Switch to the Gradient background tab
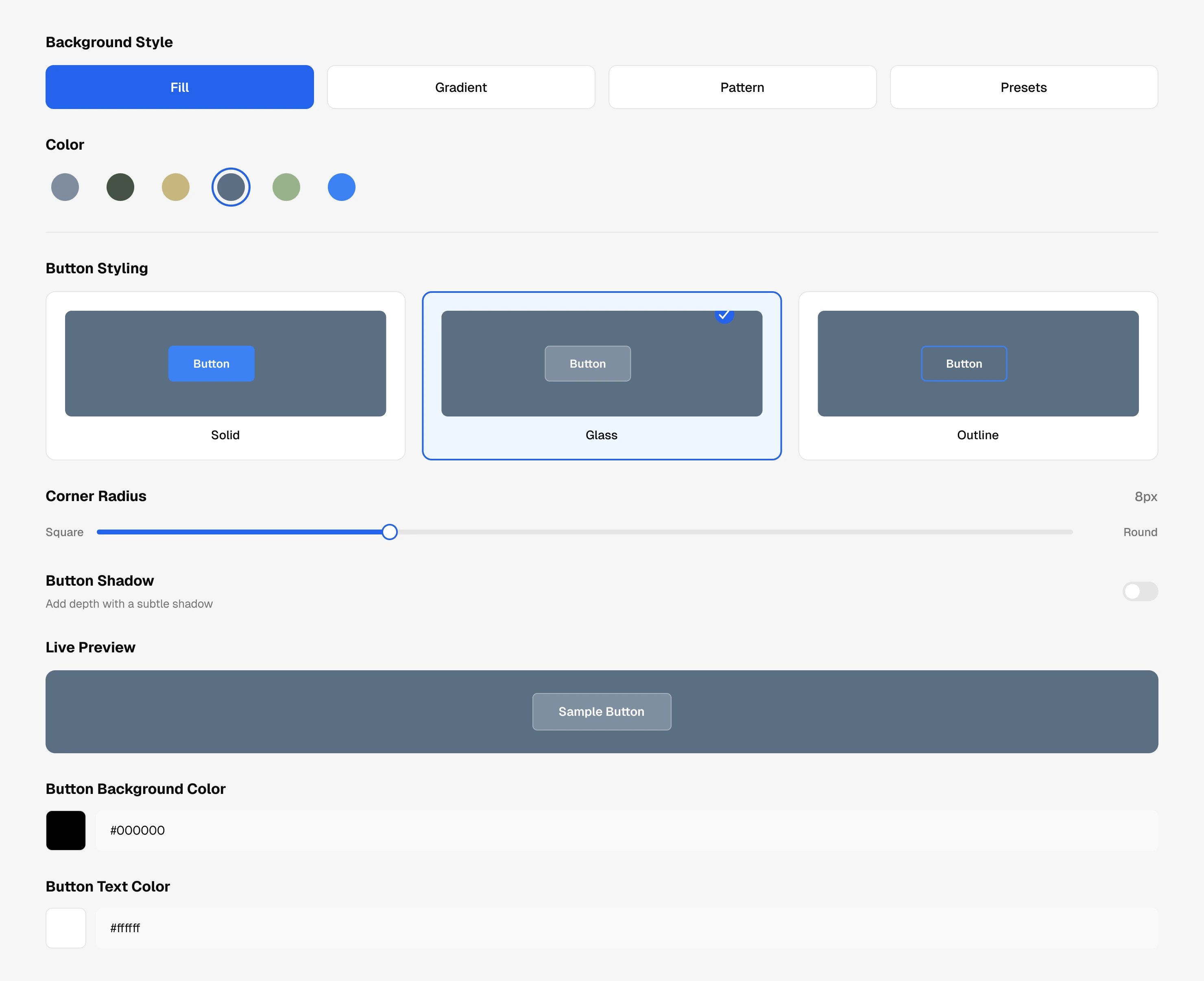 tap(461, 87)
